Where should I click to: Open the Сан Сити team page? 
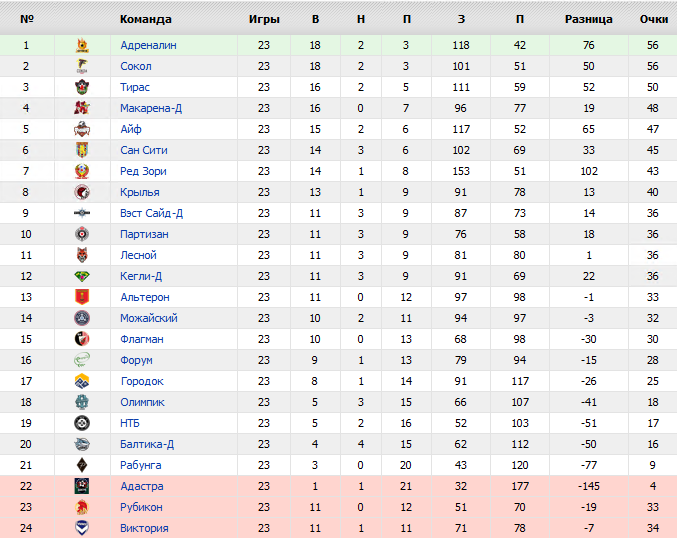tap(143, 150)
